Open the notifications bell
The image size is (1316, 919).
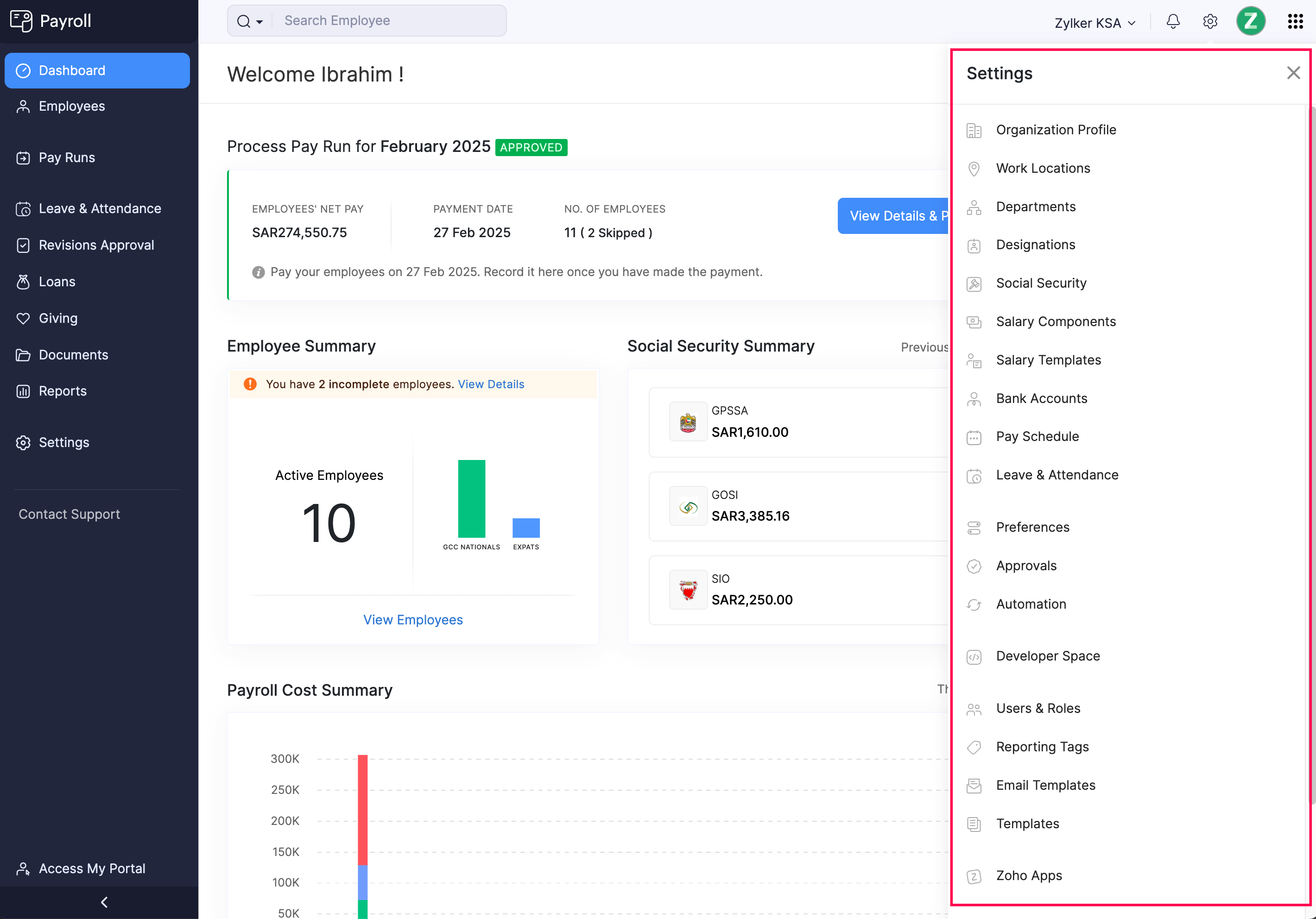pyautogui.click(x=1173, y=21)
